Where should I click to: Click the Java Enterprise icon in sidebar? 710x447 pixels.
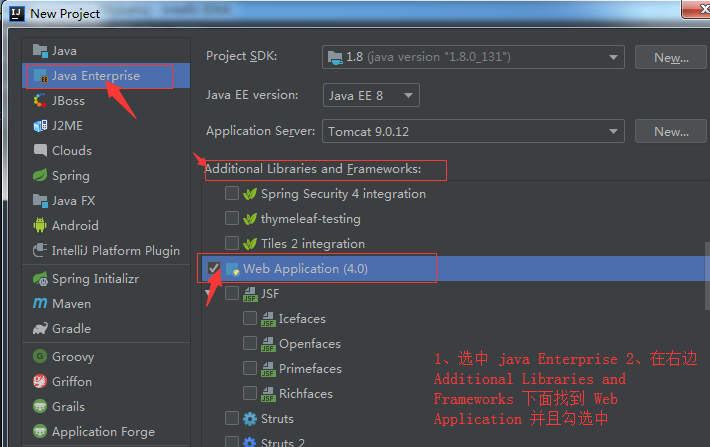[40, 76]
